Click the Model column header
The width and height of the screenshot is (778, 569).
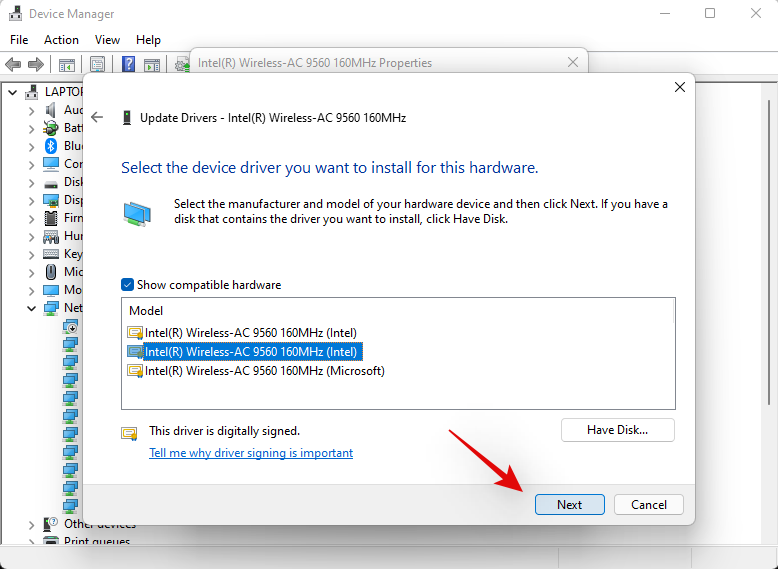coord(146,311)
